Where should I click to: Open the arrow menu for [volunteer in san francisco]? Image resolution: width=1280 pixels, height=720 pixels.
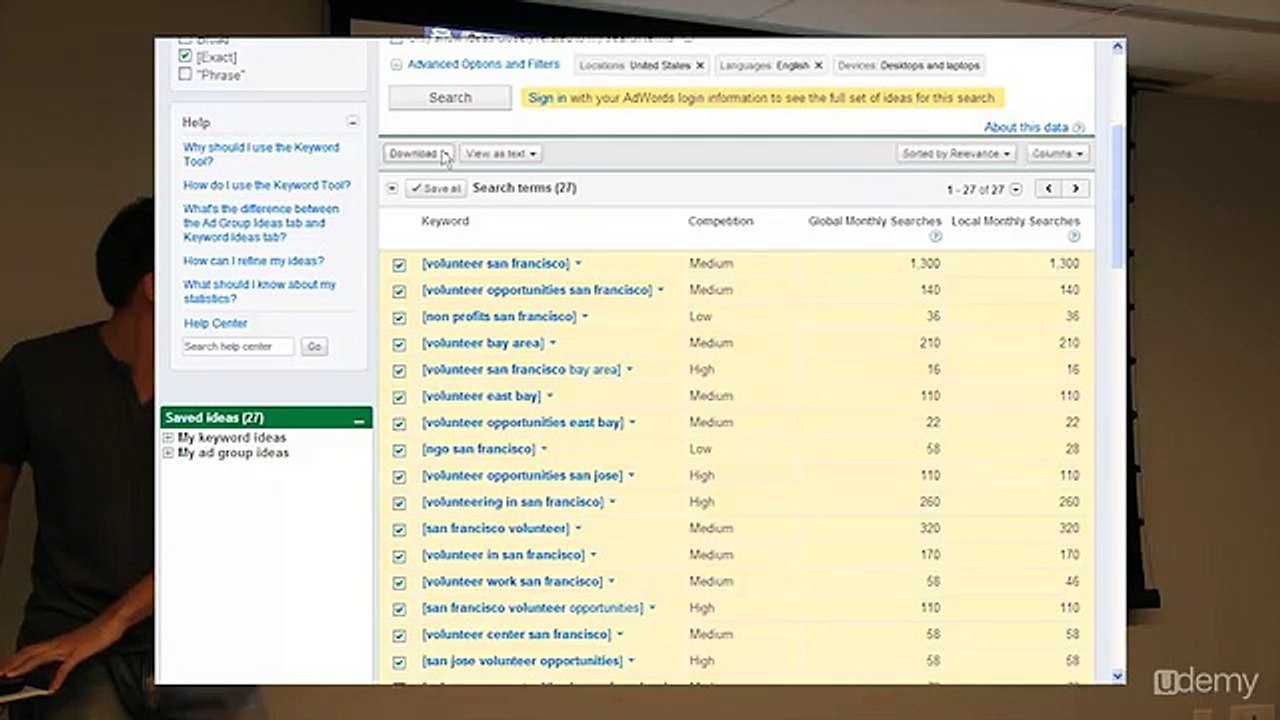coord(593,555)
